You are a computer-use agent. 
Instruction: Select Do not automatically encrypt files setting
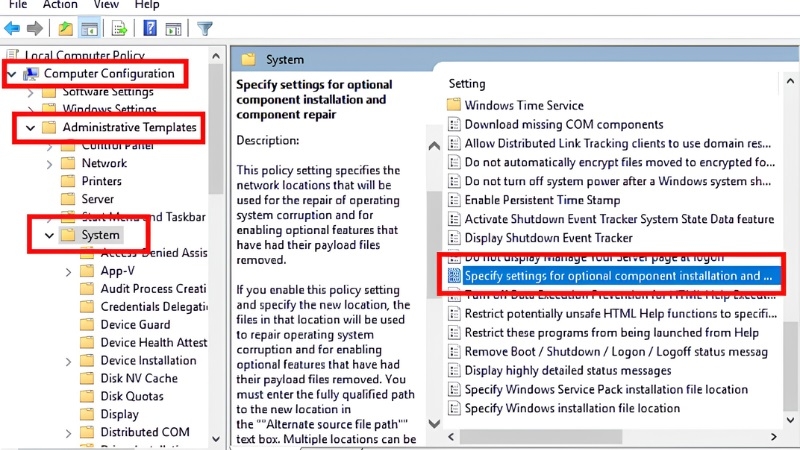point(619,162)
